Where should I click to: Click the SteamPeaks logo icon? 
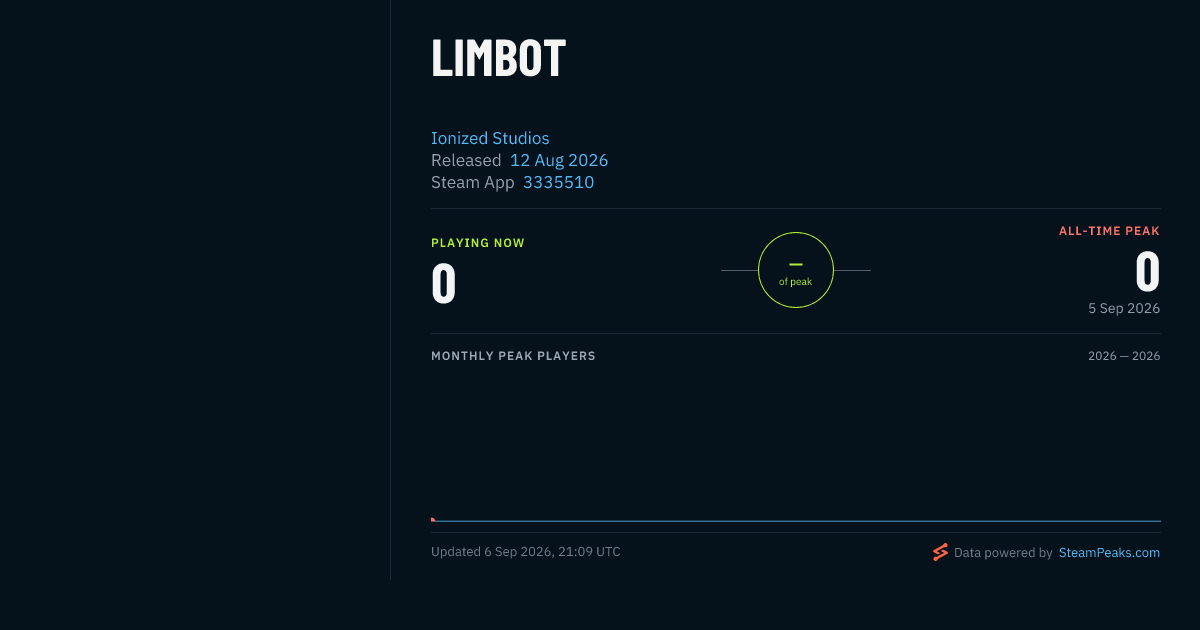940,552
